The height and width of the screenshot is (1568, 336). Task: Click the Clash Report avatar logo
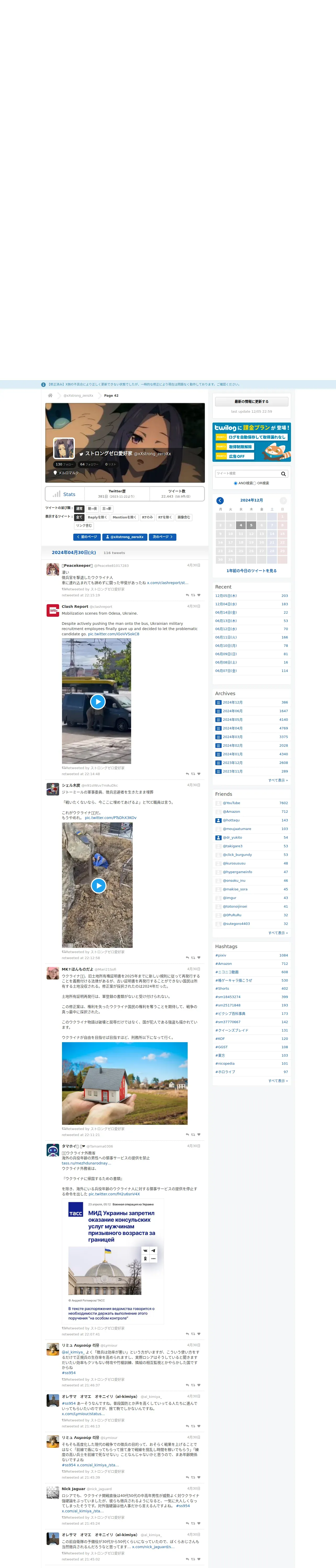[53, 610]
